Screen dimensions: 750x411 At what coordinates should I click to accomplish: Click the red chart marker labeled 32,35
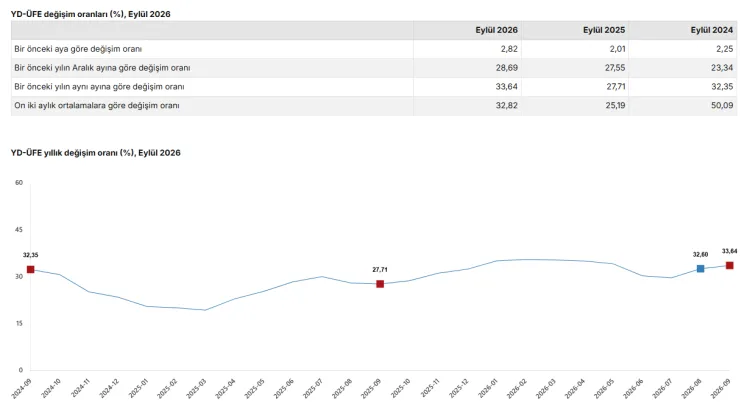(x=31, y=270)
